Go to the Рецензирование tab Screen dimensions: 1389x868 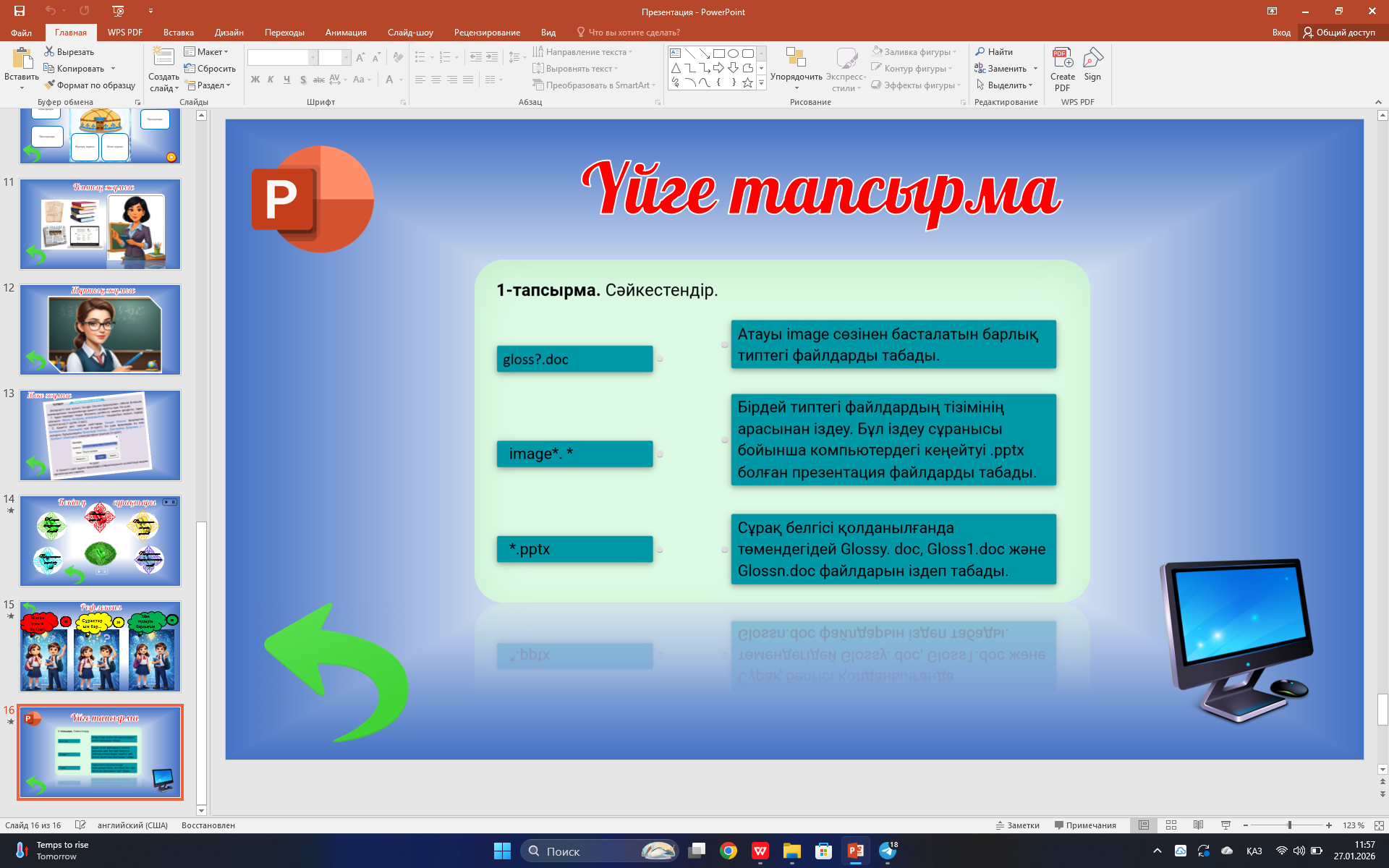click(487, 32)
